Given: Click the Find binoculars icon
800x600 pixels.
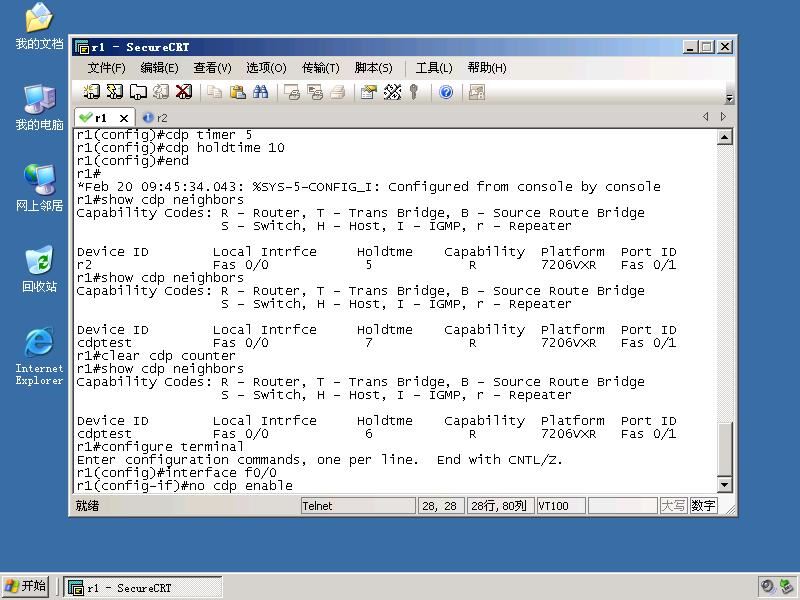Looking at the screenshot, I should click(261, 92).
